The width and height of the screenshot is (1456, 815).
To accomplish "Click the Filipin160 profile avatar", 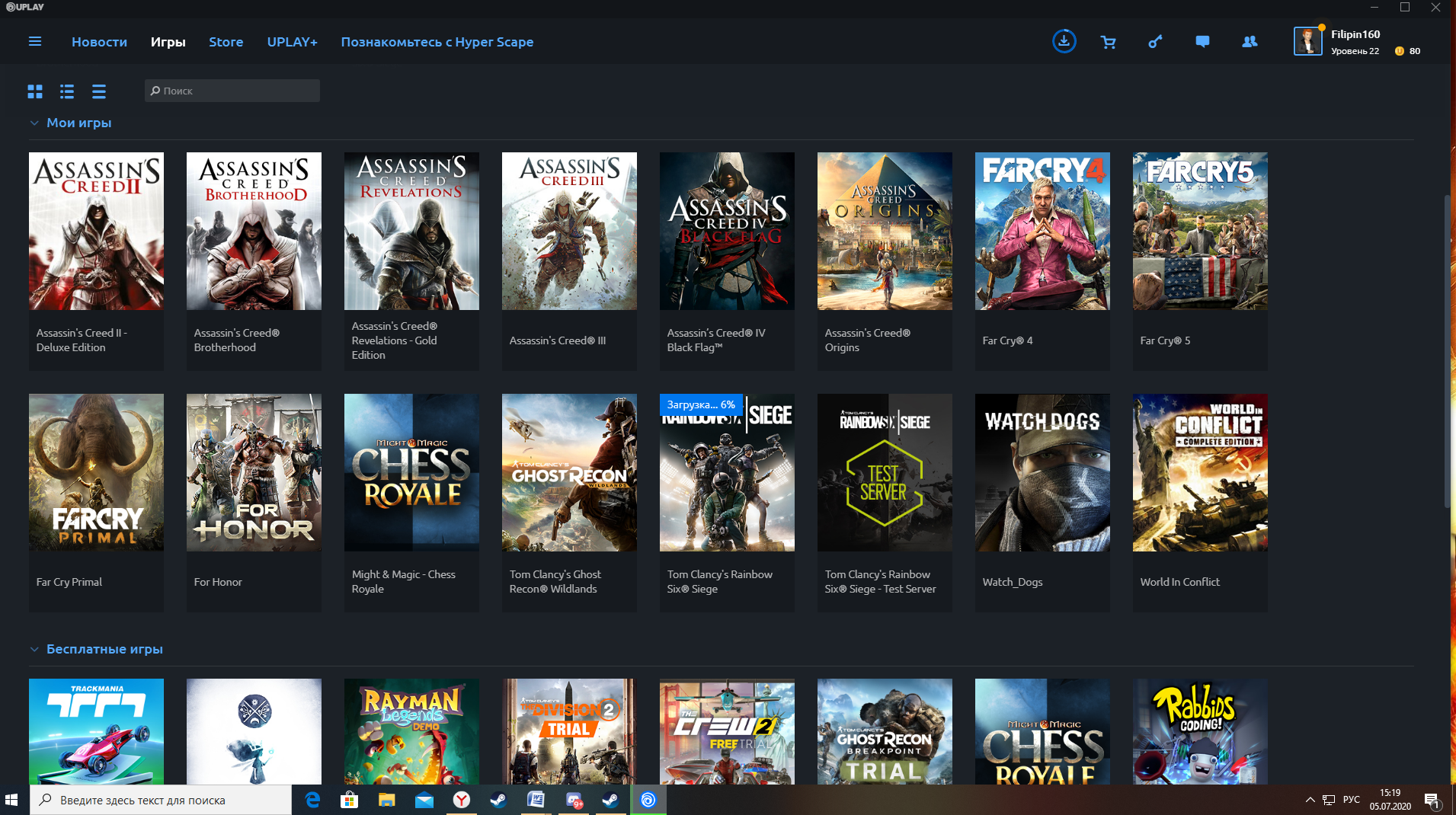I will tap(1307, 41).
